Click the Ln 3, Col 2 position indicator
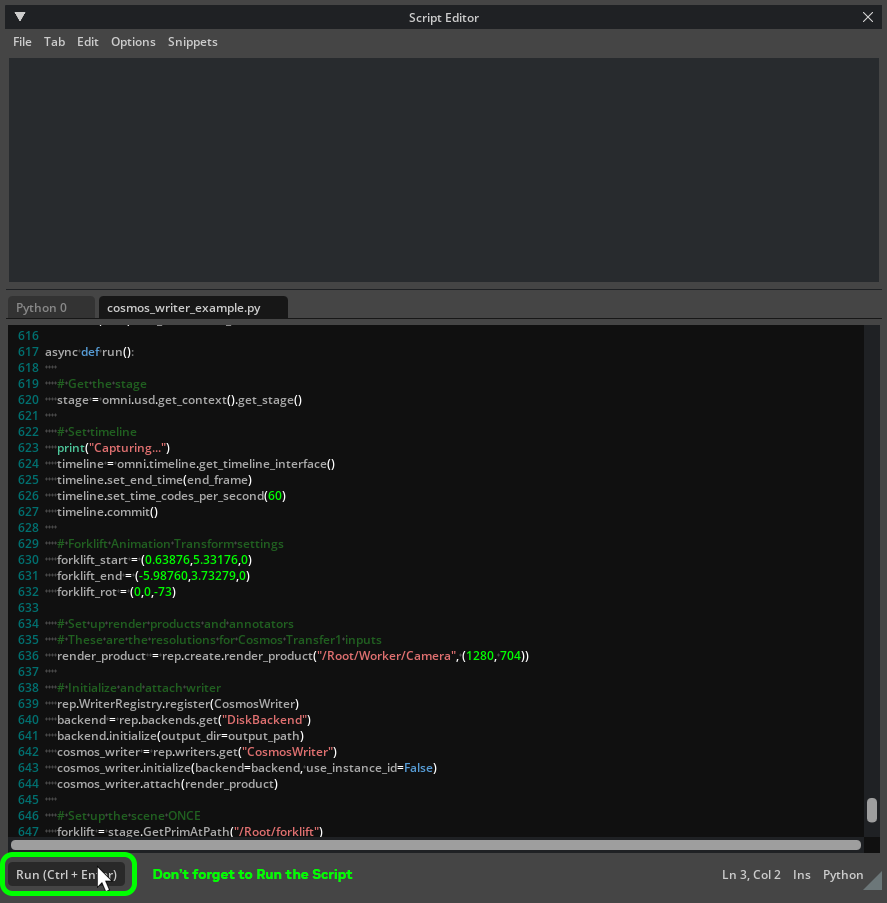The width and height of the screenshot is (887, 903). (751, 875)
